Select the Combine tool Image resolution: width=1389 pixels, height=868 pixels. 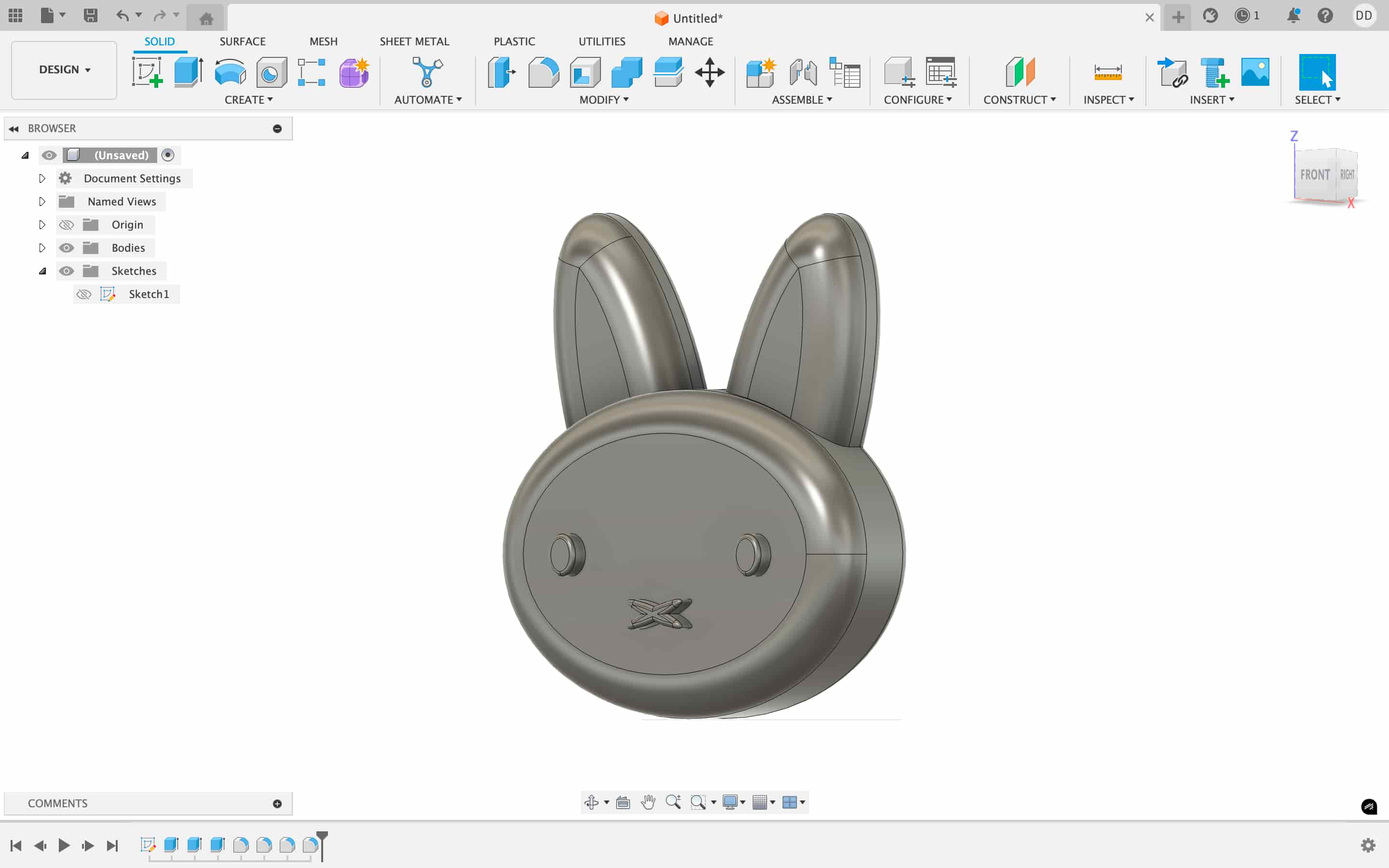(x=627, y=72)
